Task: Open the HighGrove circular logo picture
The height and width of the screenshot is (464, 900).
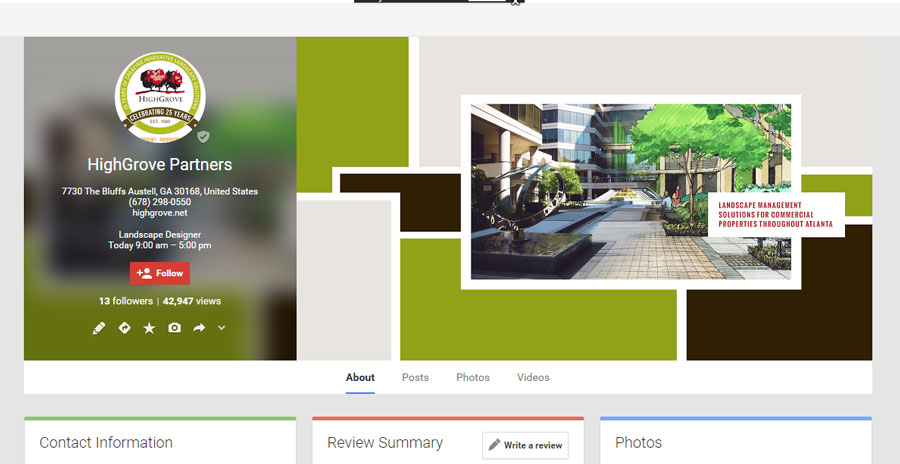Action: 160,96
